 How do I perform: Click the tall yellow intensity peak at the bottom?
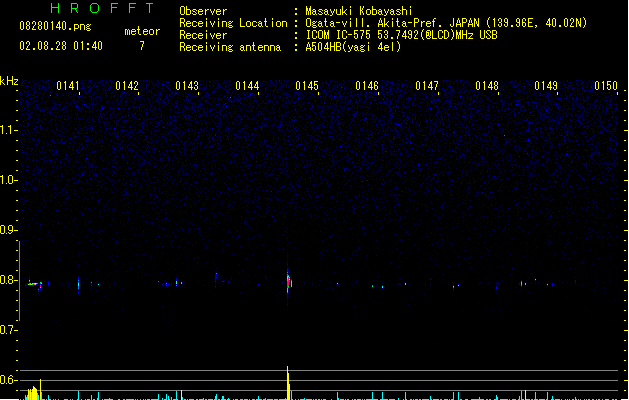click(x=288, y=382)
